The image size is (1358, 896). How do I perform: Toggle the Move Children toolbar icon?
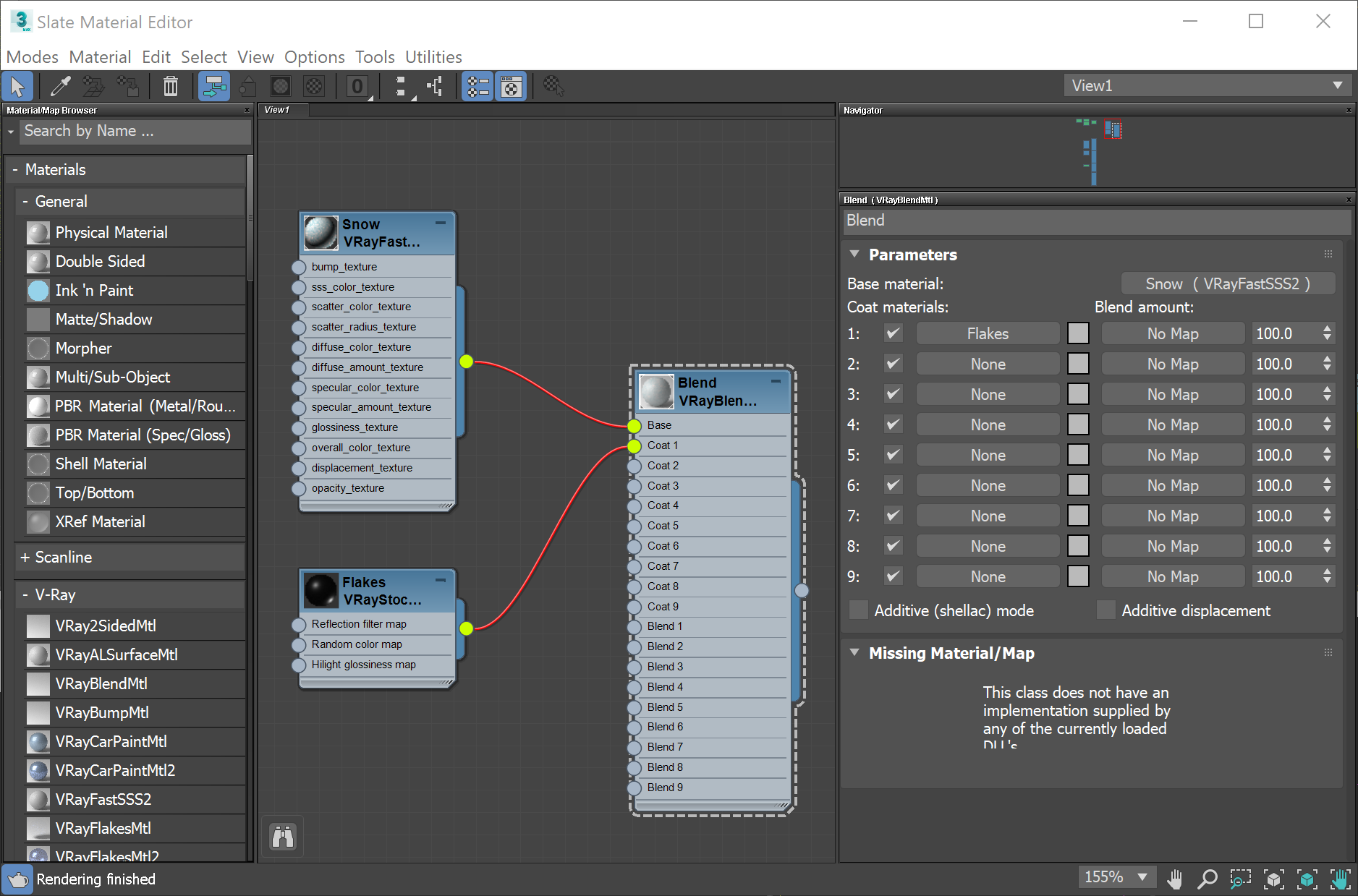[213, 86]
